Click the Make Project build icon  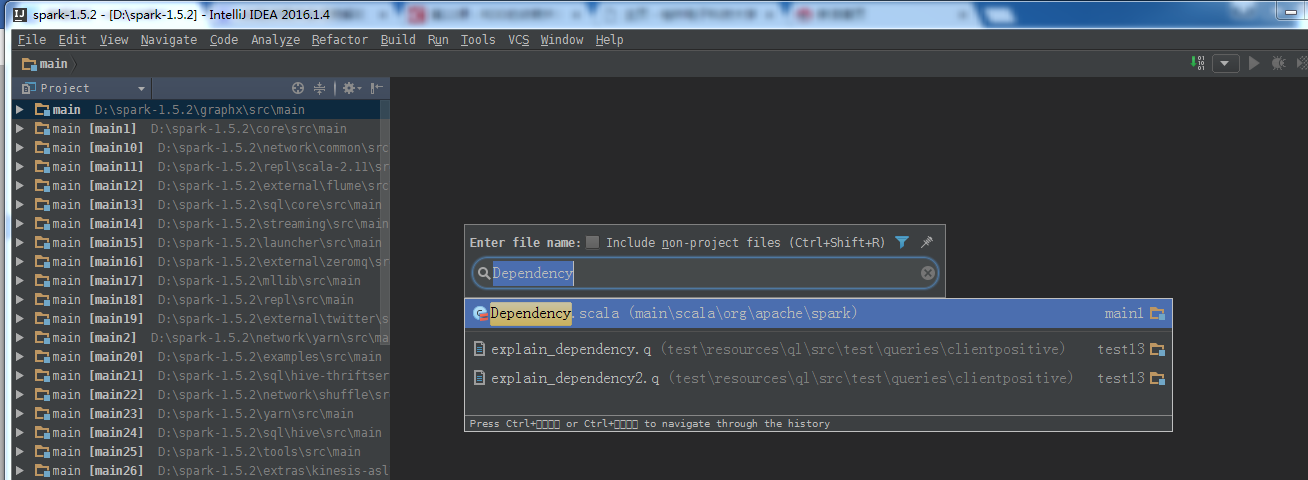(1199, 63)
